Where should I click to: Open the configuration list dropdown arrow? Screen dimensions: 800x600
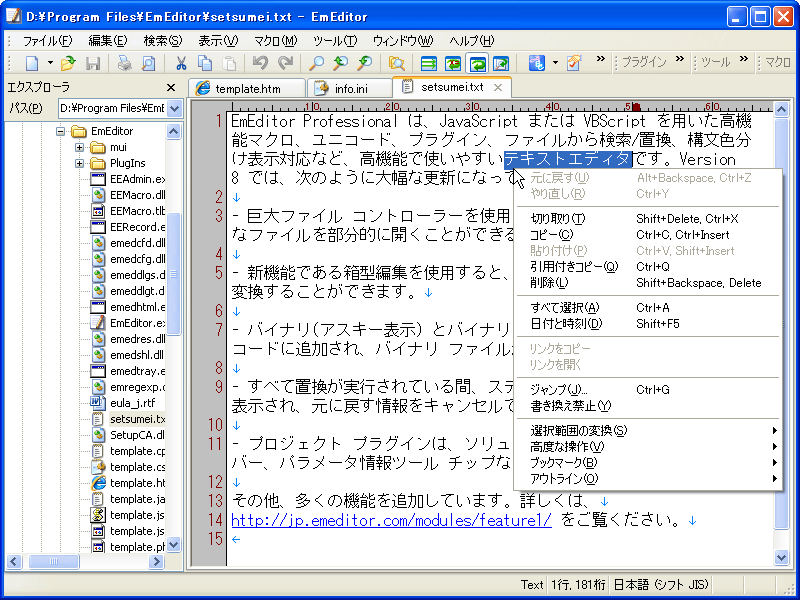coord(555,63)
